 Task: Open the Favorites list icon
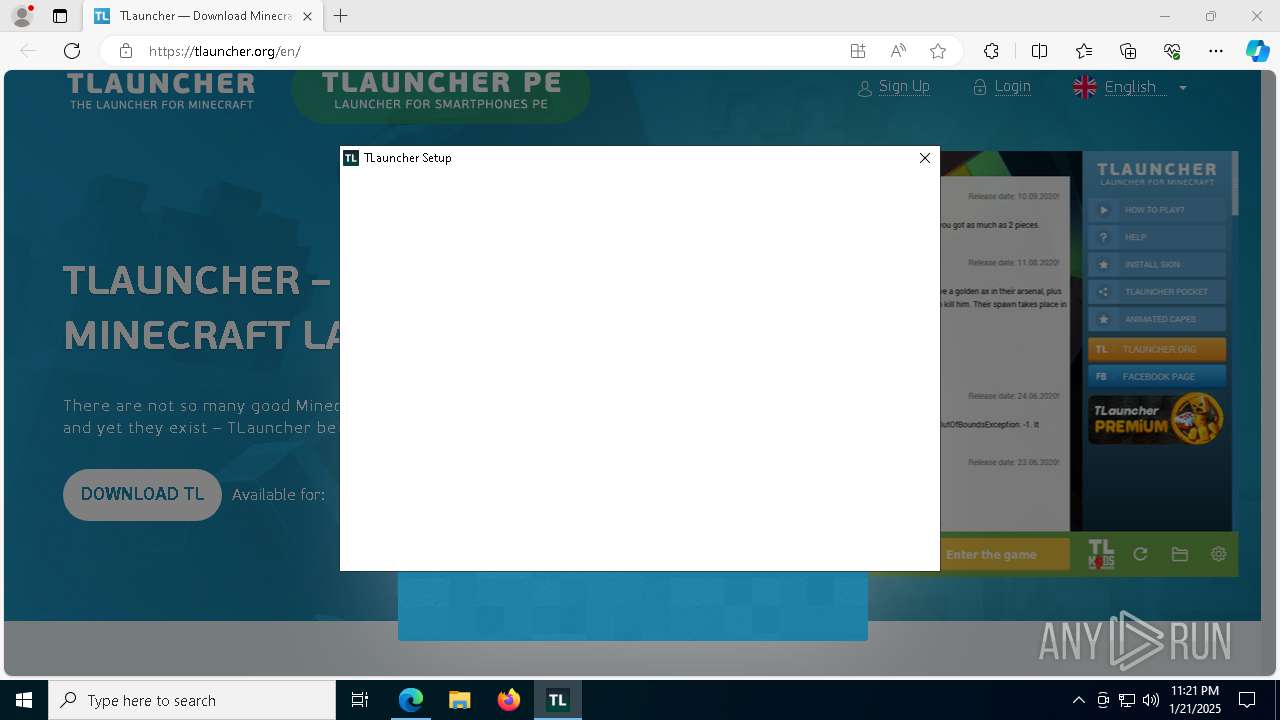tap(1084, 51)
